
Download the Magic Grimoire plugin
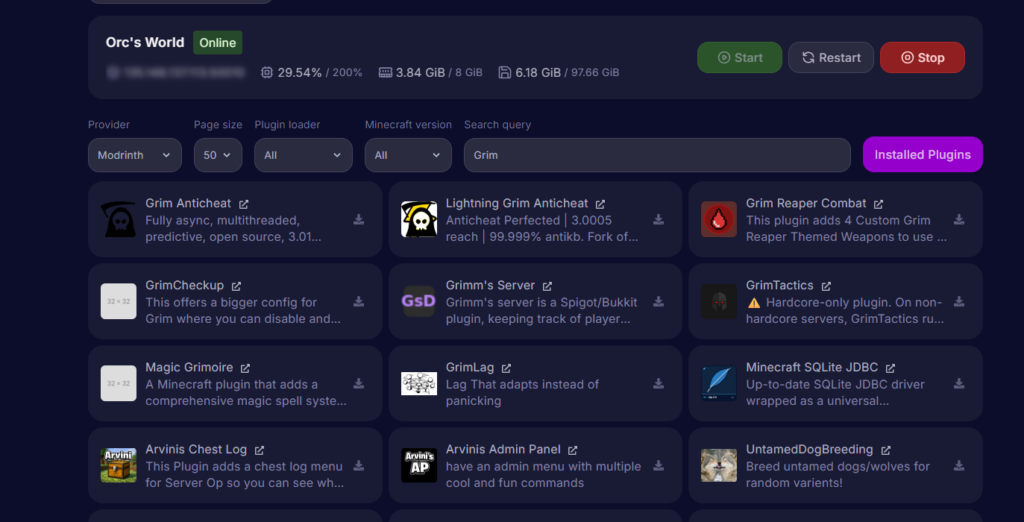tap(359, 383)
